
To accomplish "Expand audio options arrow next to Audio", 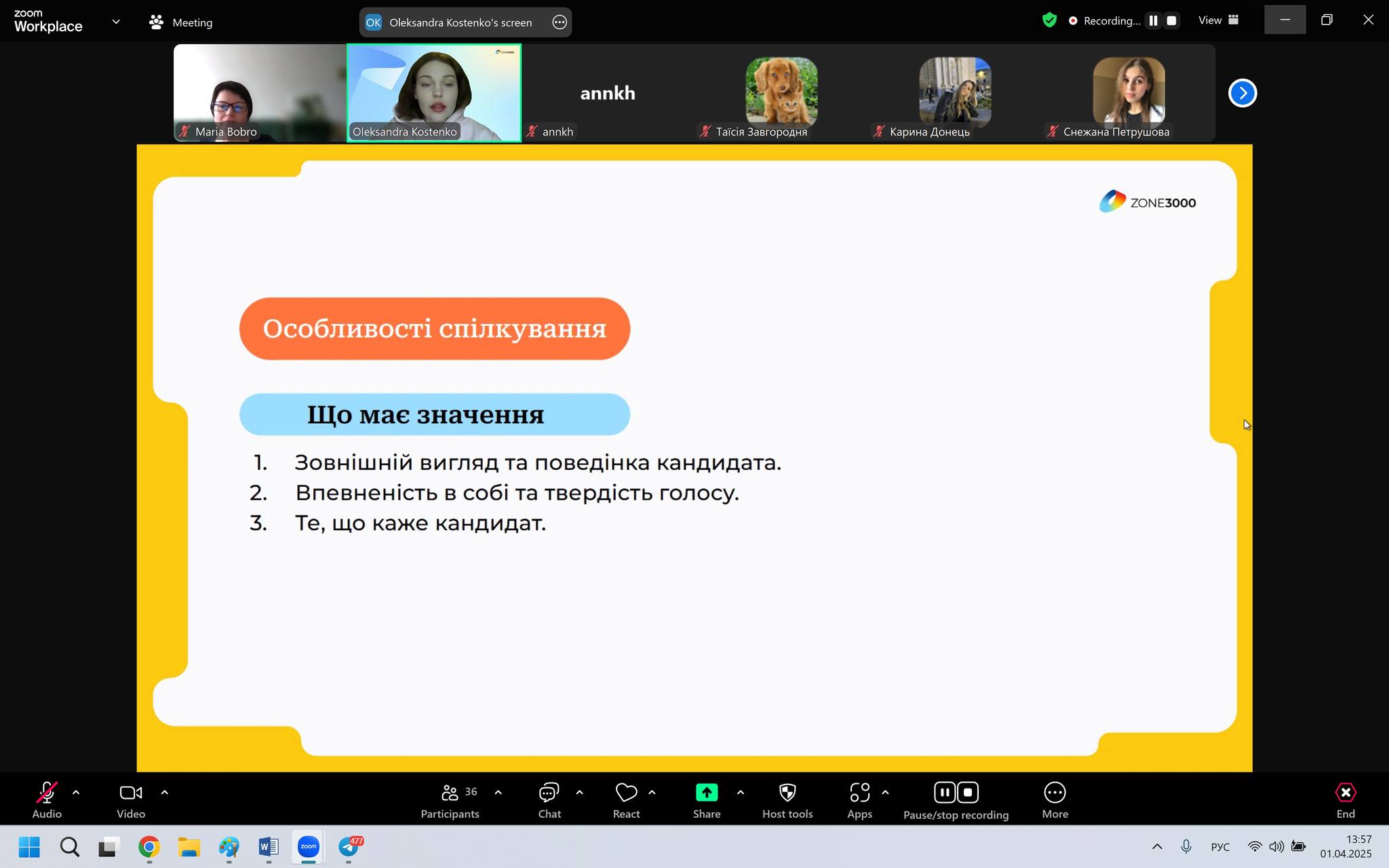I will coord(76,792).
